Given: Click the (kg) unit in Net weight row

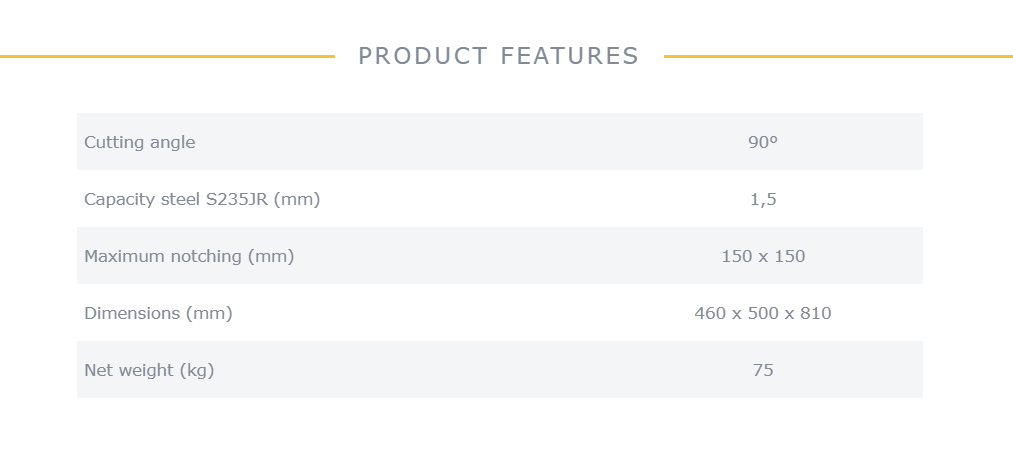Looking at the screenshot, I should coord(197,370).
